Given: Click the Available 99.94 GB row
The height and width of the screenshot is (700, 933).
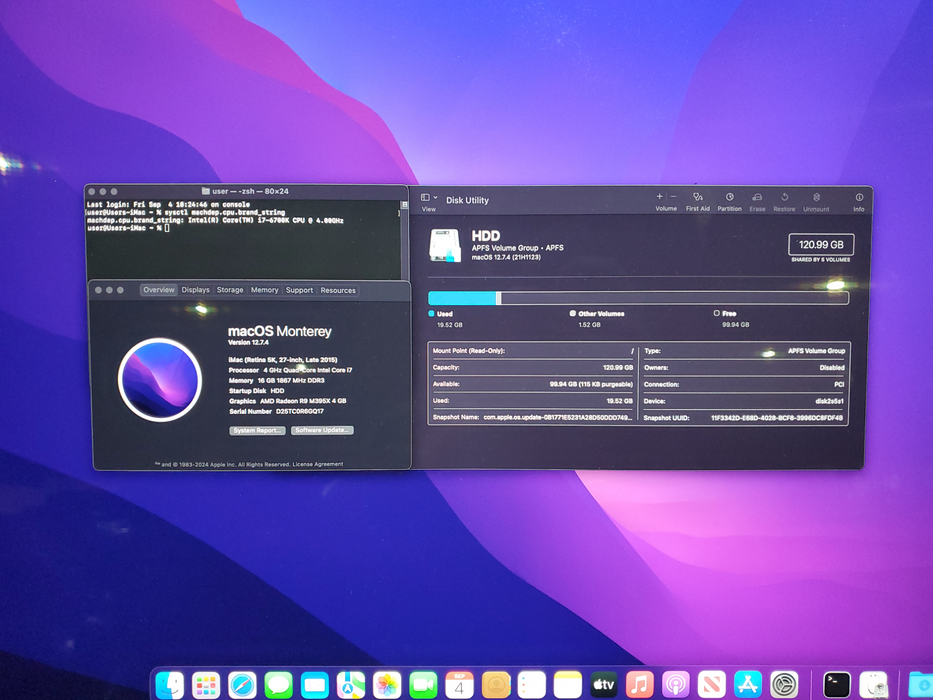Looking at the screenshot, I should 533,384.
